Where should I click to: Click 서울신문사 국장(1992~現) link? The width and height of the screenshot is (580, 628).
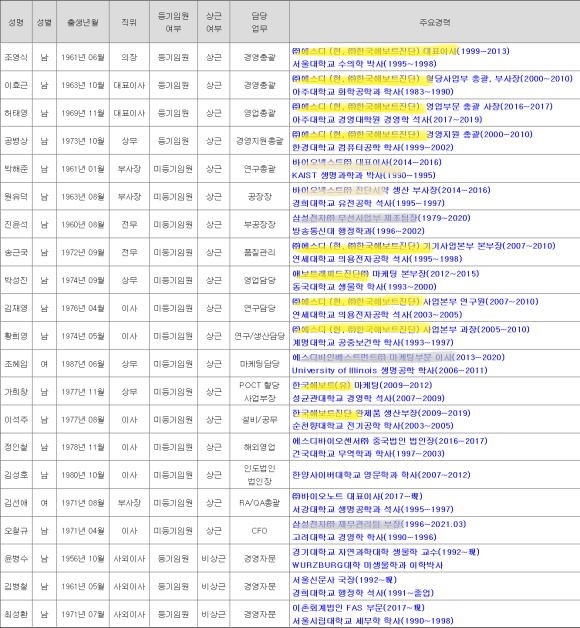pos(344,580)
